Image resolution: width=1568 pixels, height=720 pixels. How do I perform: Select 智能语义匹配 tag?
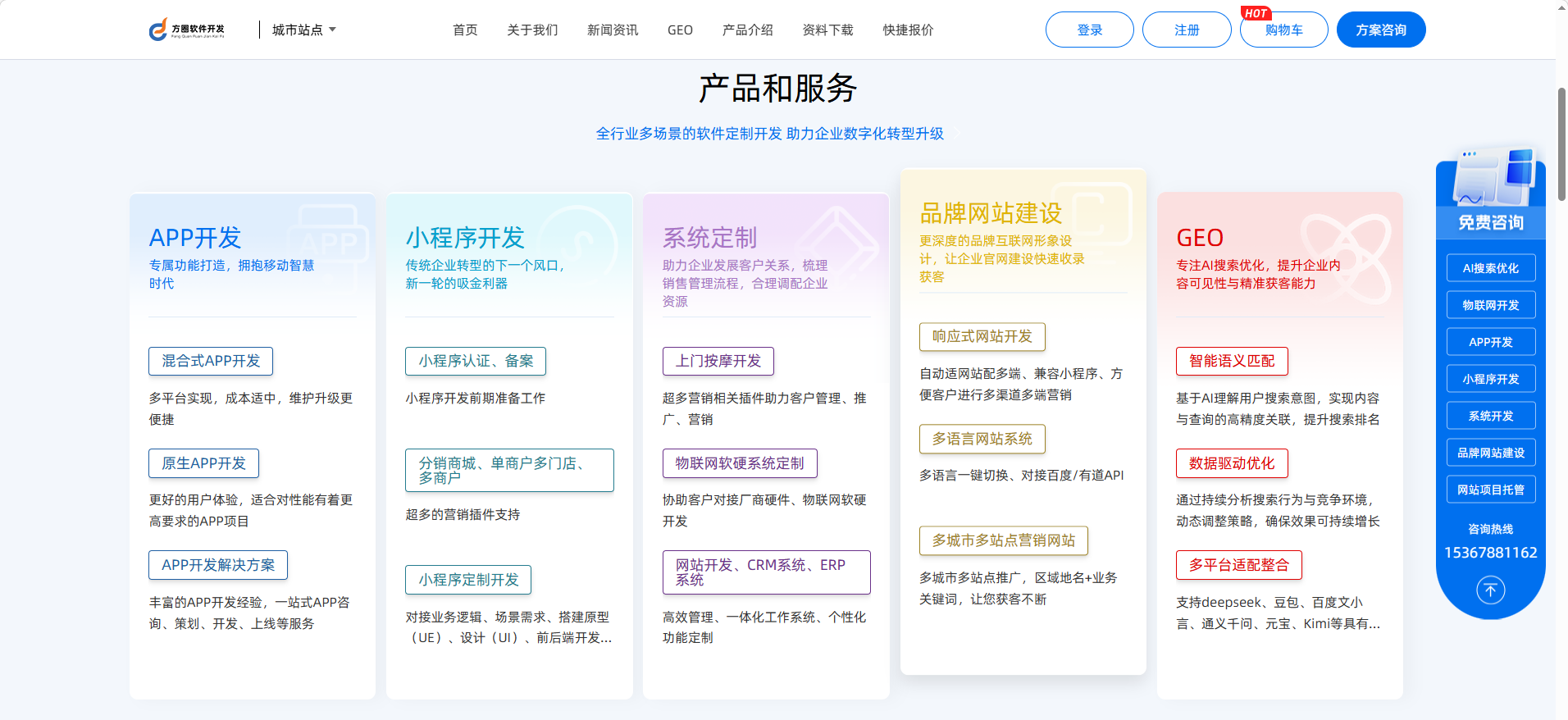point(1232,361)
